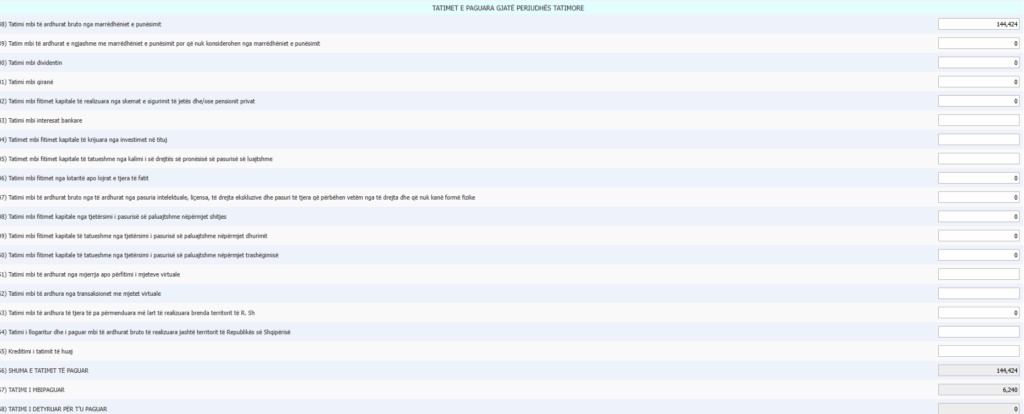Click the 'transaksionet me mjetet virtuale' tax field
The image size is (1024, 414).
[x=978, y=293]
